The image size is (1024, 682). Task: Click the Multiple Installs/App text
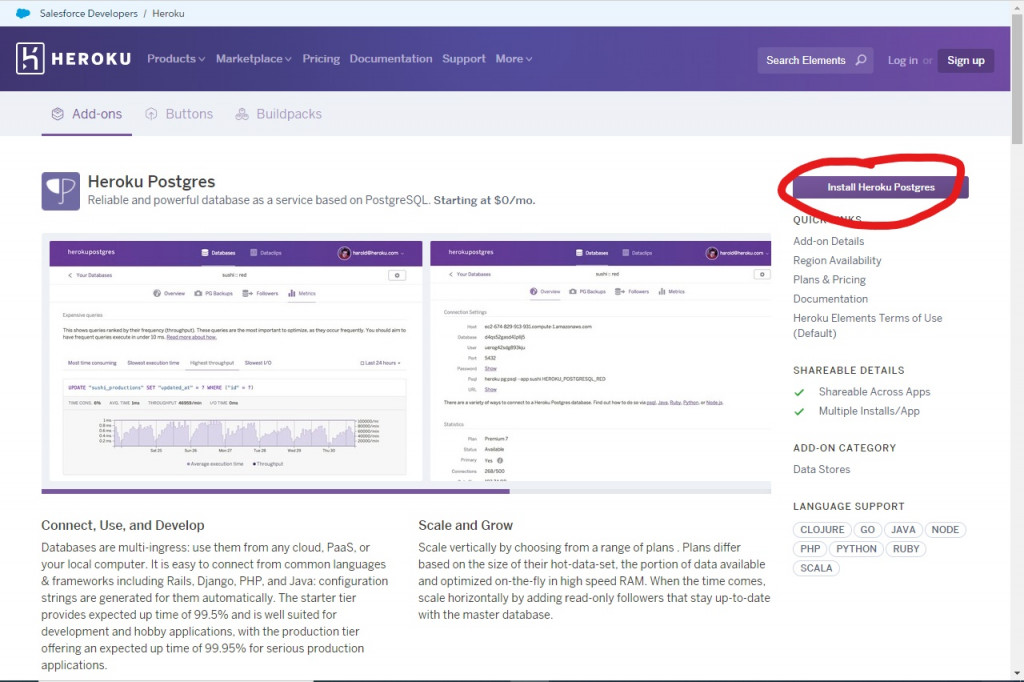coord(869,411)
